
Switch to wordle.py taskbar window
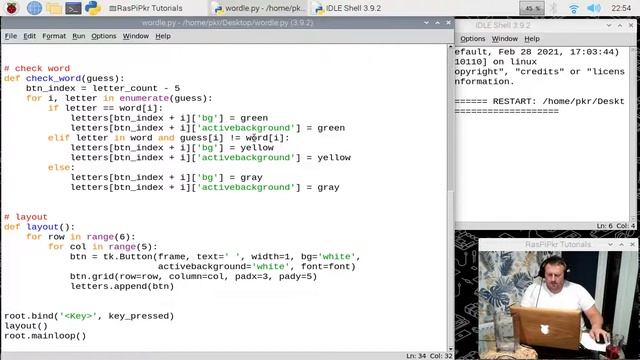[x=259, y=8]
